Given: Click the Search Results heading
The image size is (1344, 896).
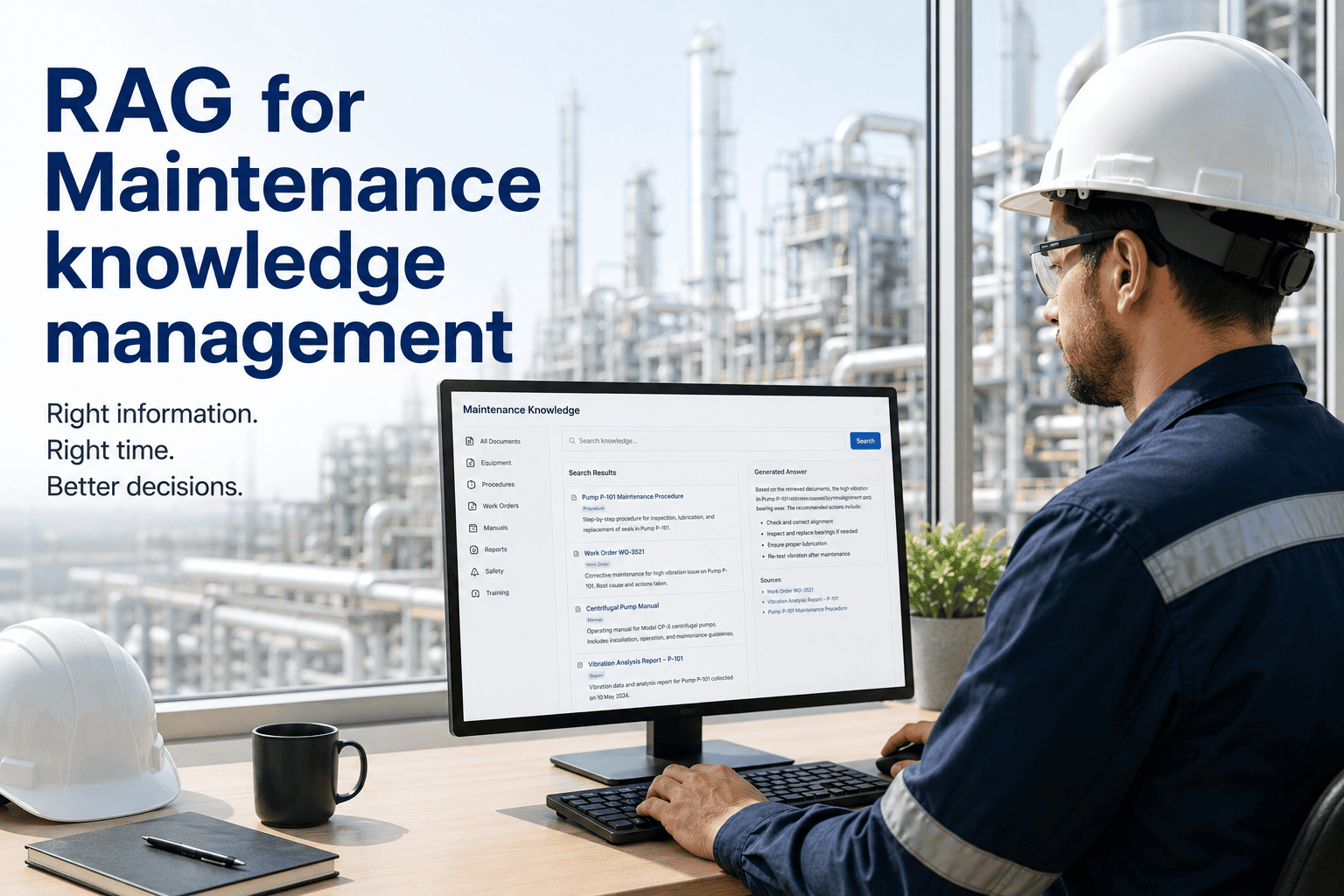Looking at the screenshot, I should (x=592, y=472).
